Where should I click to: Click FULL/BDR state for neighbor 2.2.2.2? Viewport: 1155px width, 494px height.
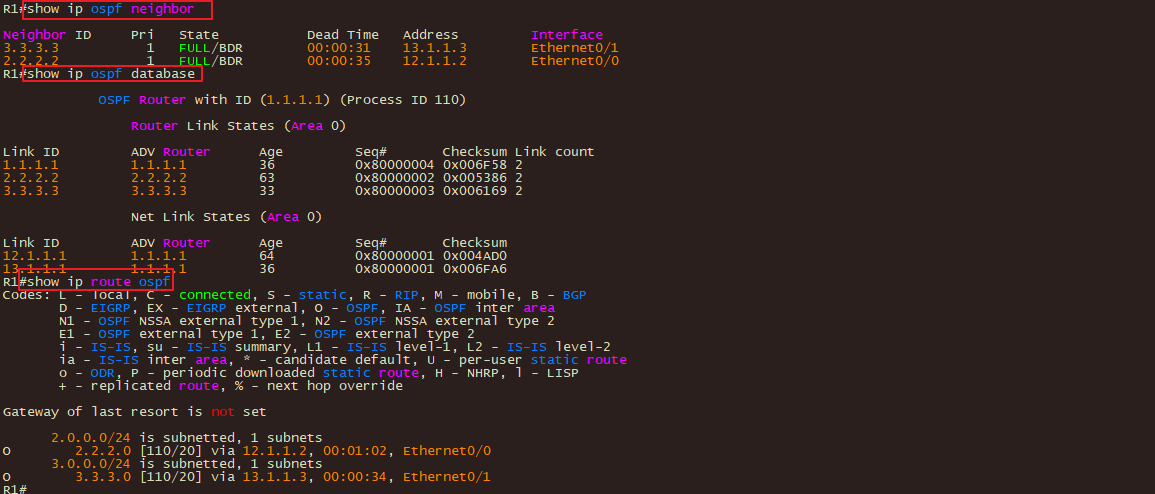click(211, 61)
